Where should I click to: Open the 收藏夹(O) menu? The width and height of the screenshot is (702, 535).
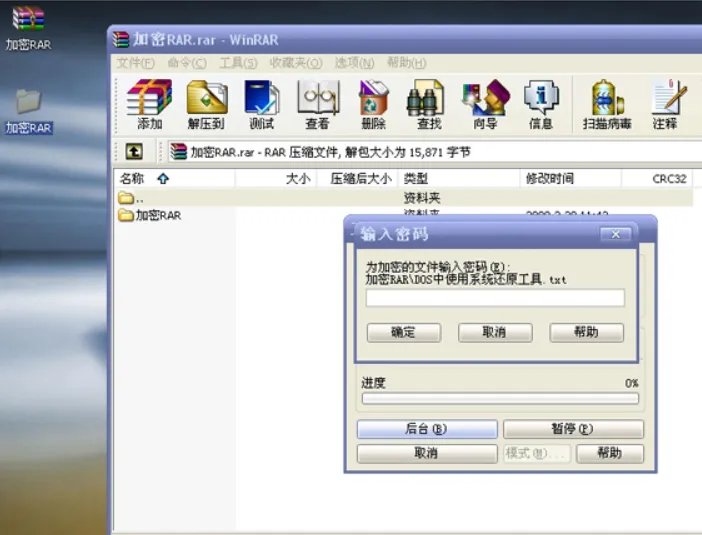pos(296,63)
